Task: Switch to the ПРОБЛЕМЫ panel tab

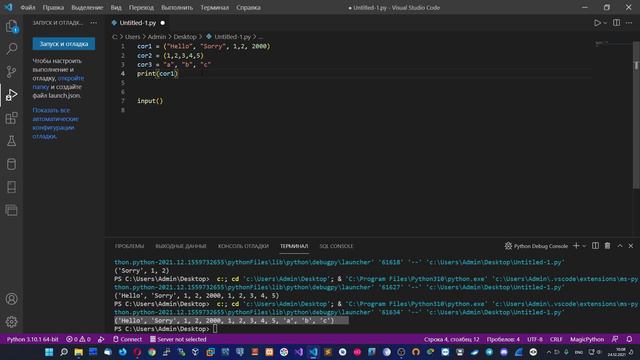Action: point(129,246)
